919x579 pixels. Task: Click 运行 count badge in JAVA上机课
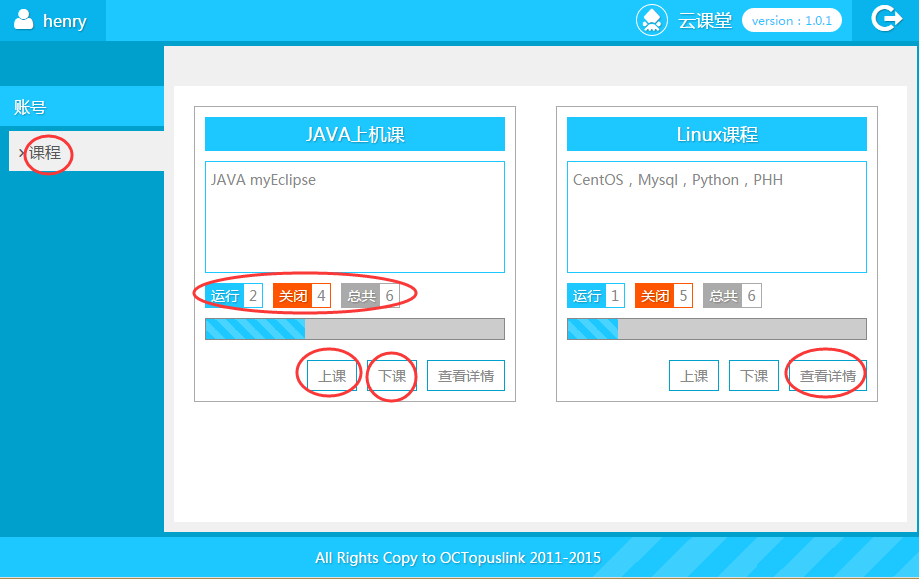pyautogui.click(x=234, y=296)
